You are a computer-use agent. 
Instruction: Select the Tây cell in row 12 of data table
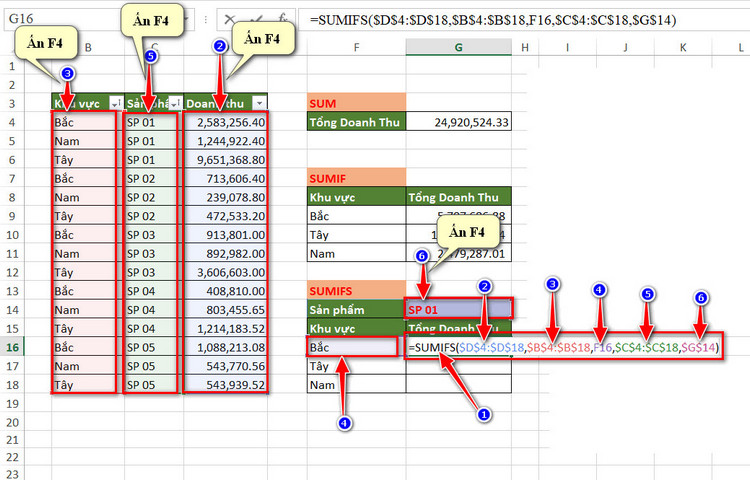coord(88,272)
